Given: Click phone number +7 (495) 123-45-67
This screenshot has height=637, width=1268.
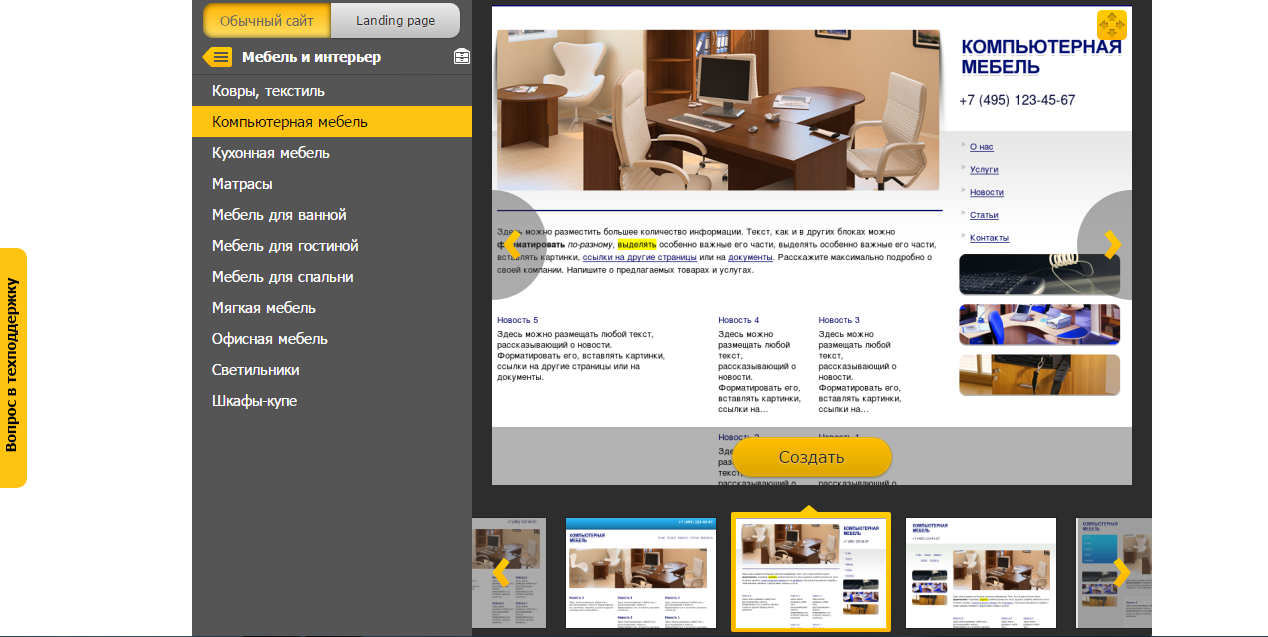Looking at the screenshot, I should (x=1017, y=100).
